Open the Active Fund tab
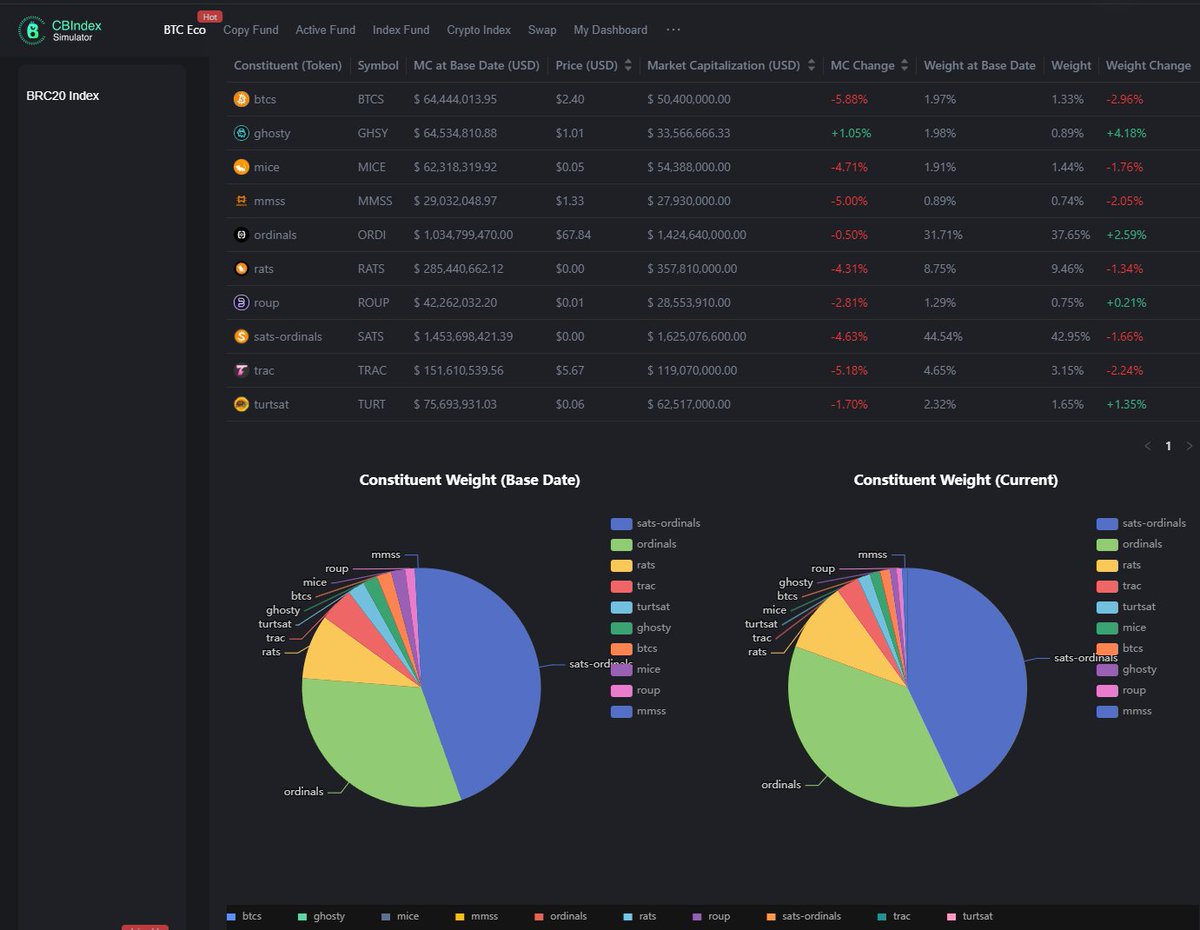The image size is (1200, 930). [325, 30]
